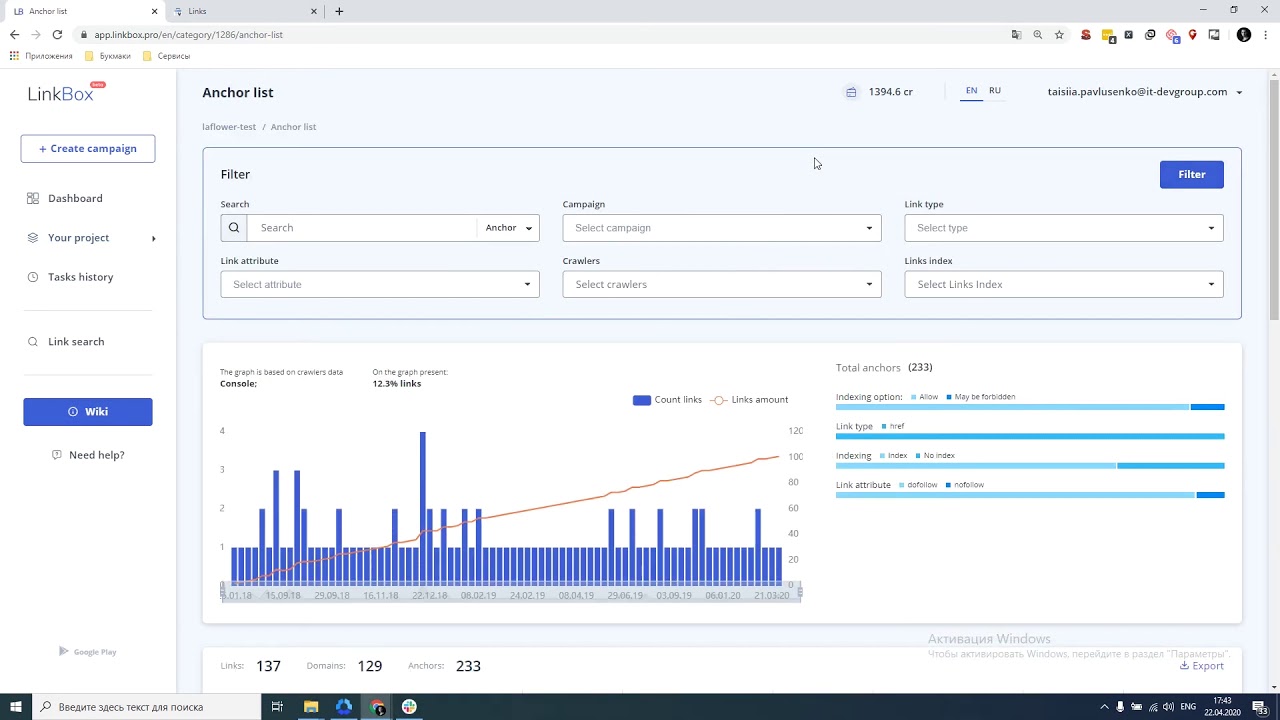Open the Букмаки bookmarks folder

click(x=108, y=56)
